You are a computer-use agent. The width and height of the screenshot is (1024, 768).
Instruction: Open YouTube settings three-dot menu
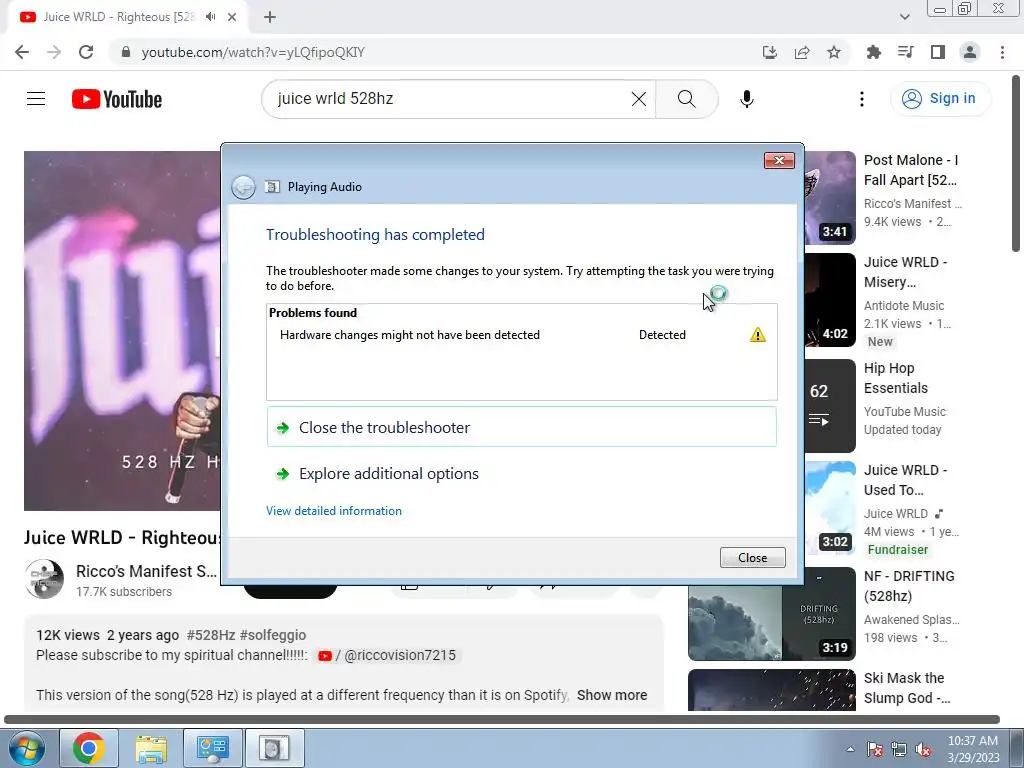(x=861, y=99)
